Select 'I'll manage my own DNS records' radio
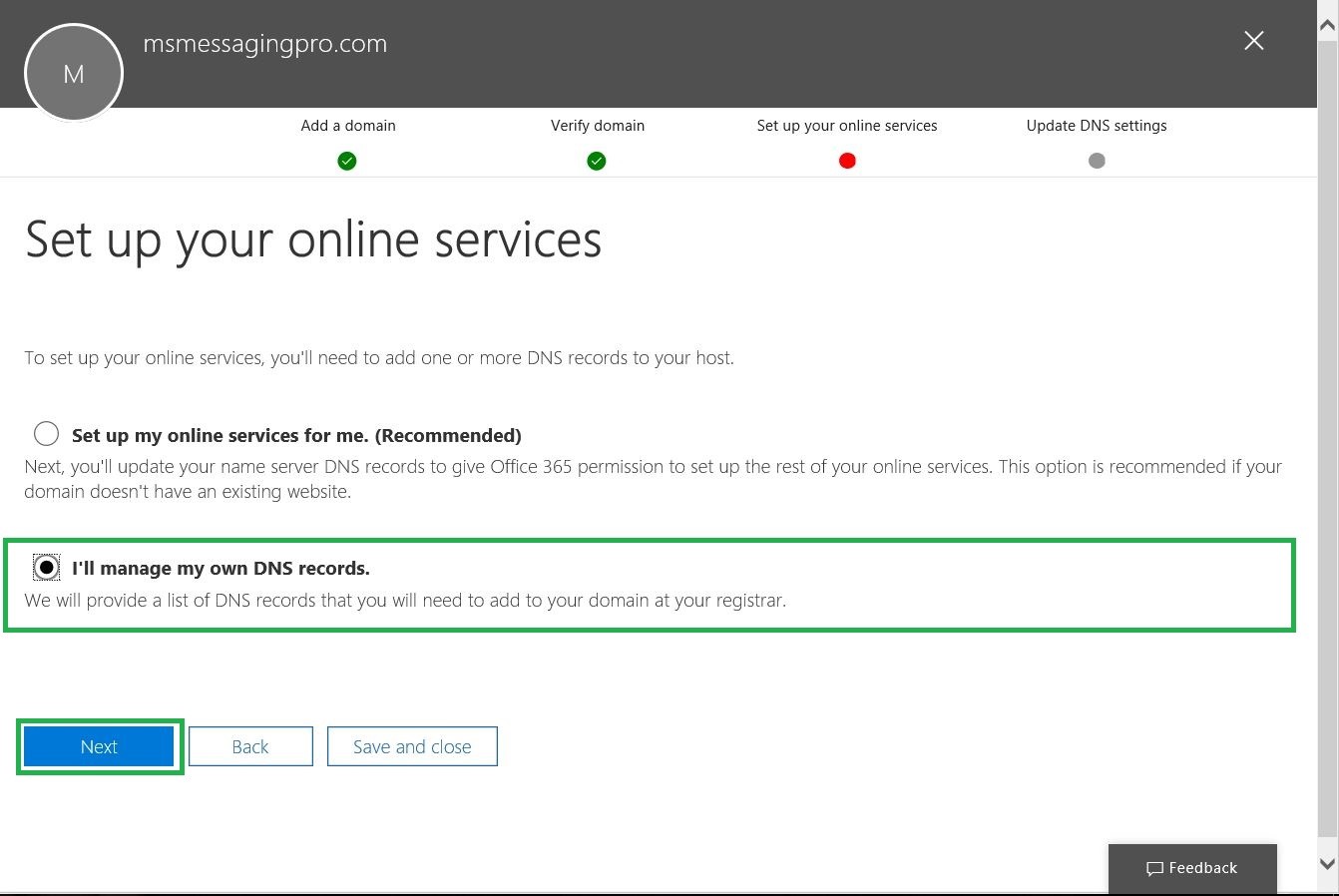 [46, 568]
